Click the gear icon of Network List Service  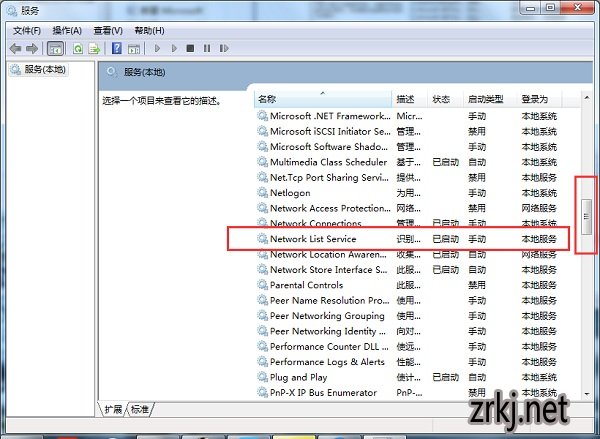coord(262,238)
